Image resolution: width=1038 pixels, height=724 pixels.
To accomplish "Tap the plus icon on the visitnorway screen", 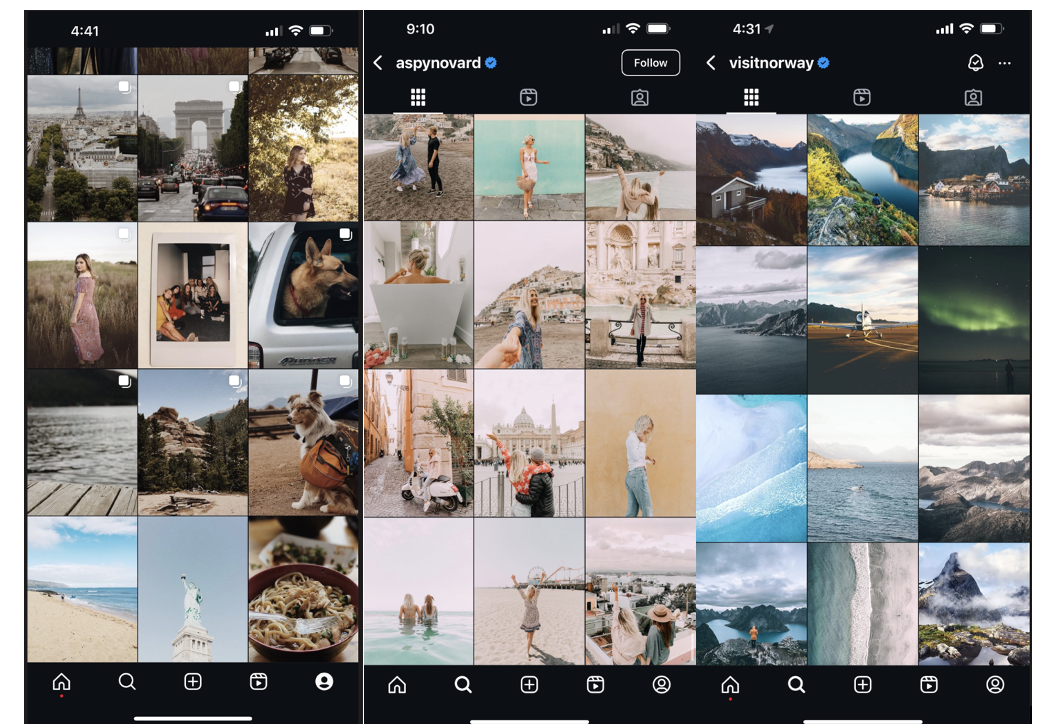I will pos(863,684).
